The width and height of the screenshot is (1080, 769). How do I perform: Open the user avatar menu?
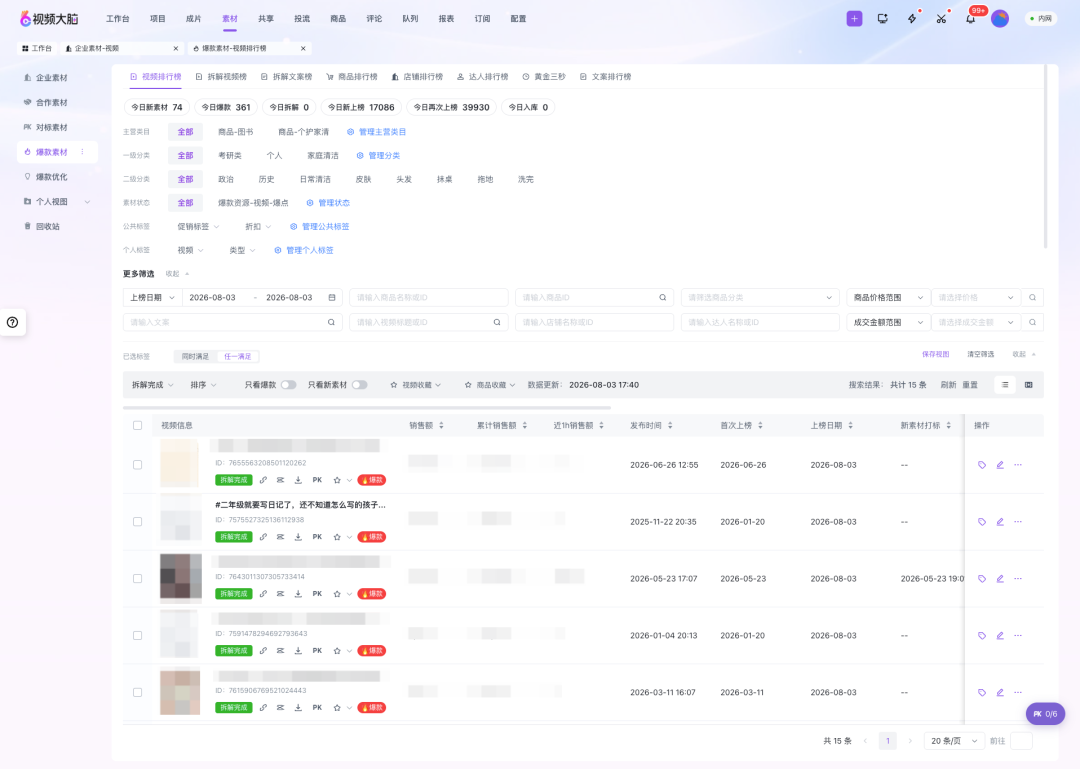[999, 19]
